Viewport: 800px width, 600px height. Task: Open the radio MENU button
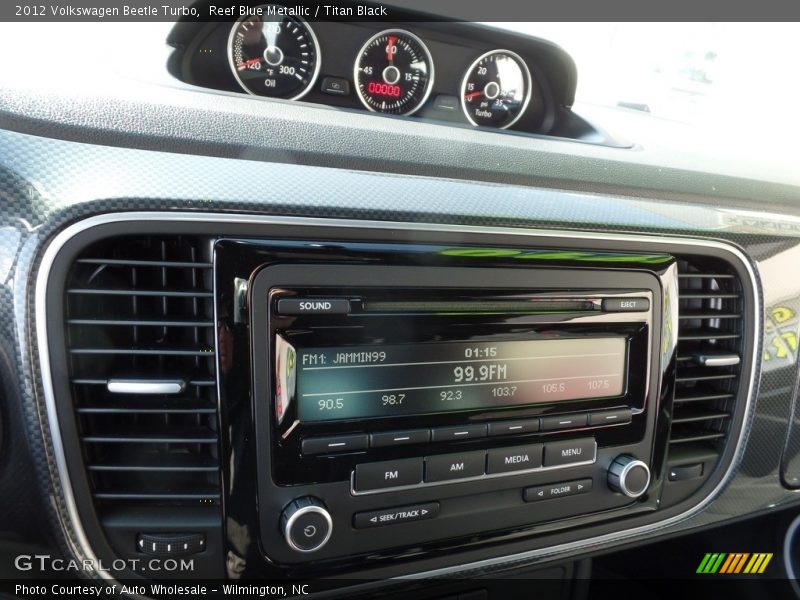pos(570,452)
